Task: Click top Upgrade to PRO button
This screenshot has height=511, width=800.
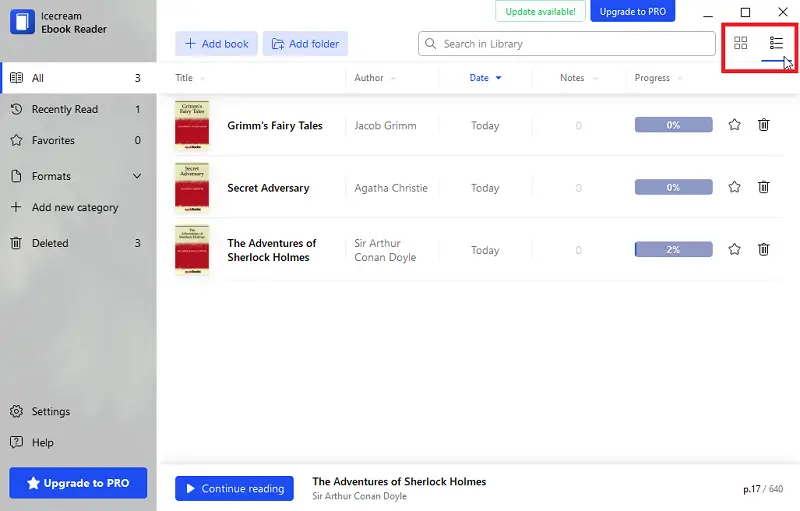Action: tap(633, 11)
